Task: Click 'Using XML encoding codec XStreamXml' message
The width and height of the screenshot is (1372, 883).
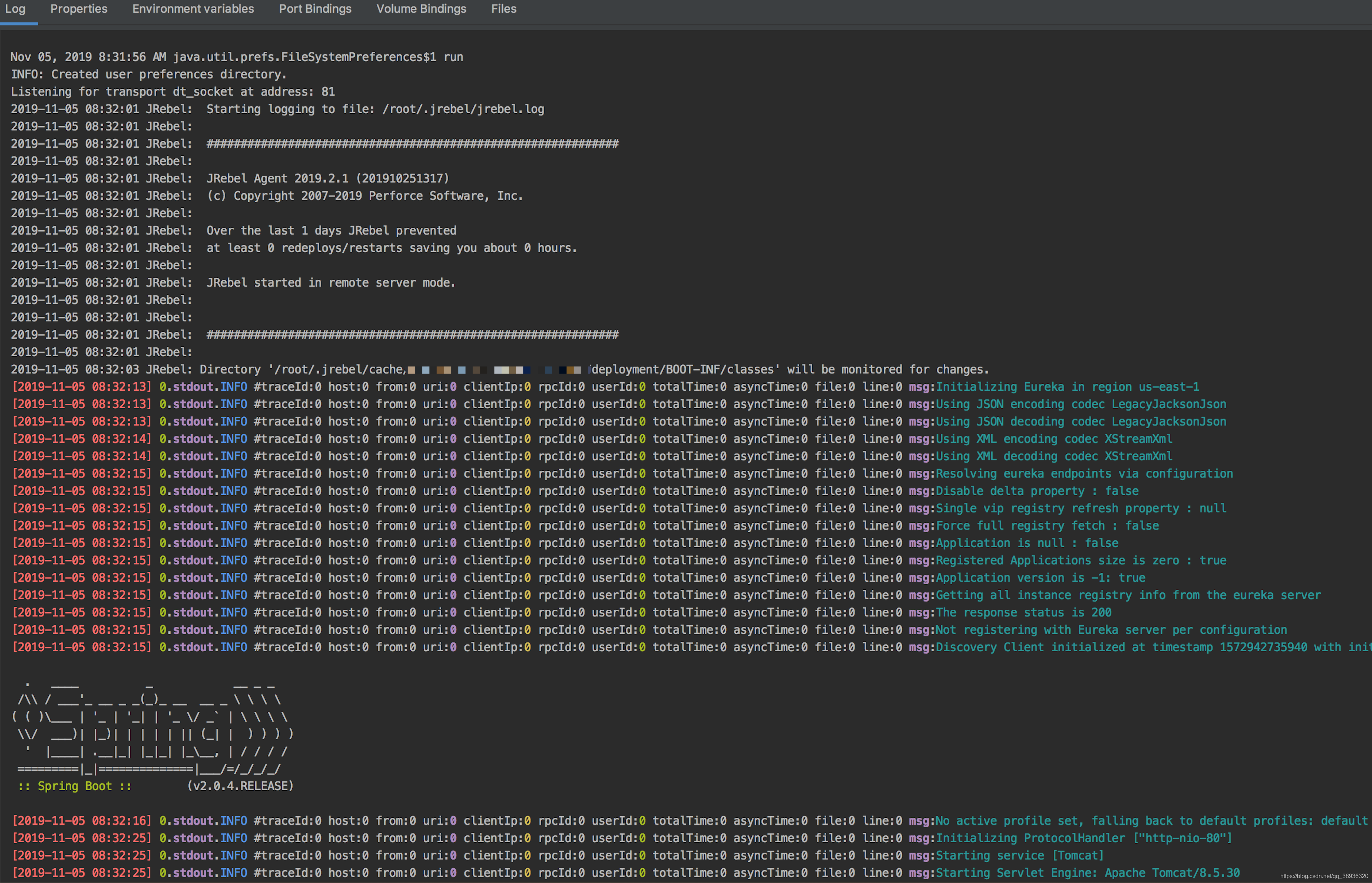Action: [x=1054, y=439]
